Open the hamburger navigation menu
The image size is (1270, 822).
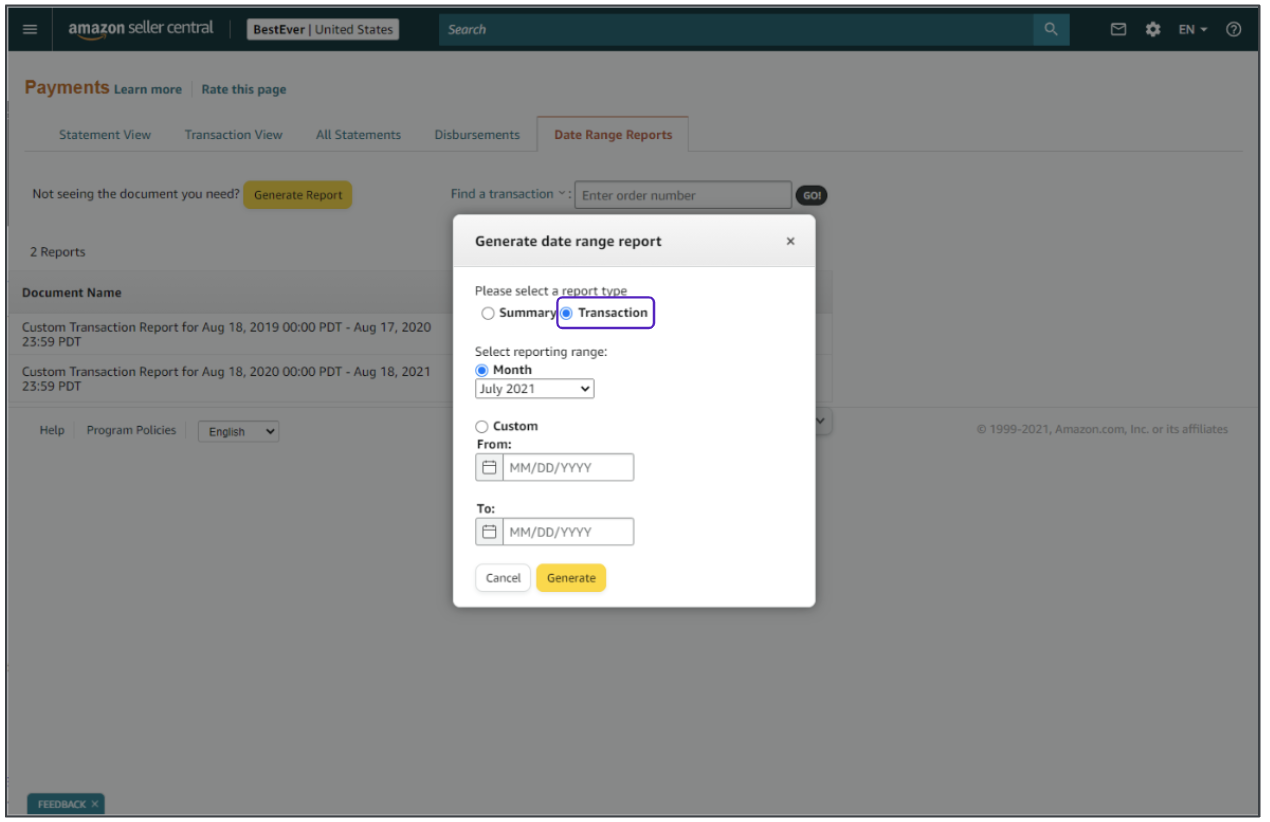point(29,30)
